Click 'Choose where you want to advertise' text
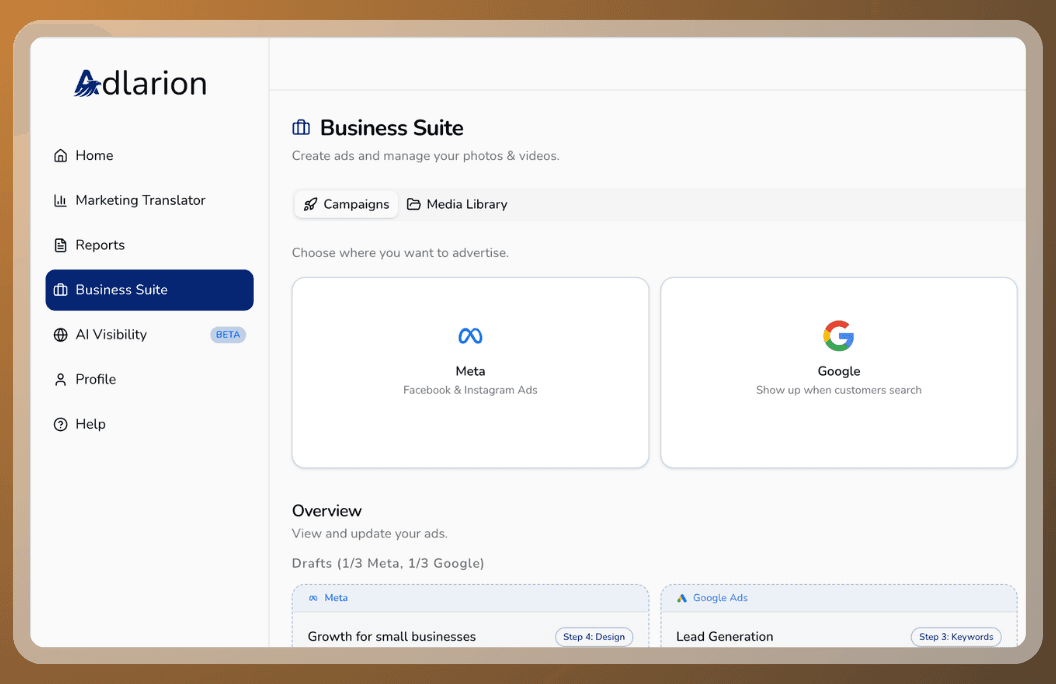This screenshot has width=1056, height=684. 400,253
